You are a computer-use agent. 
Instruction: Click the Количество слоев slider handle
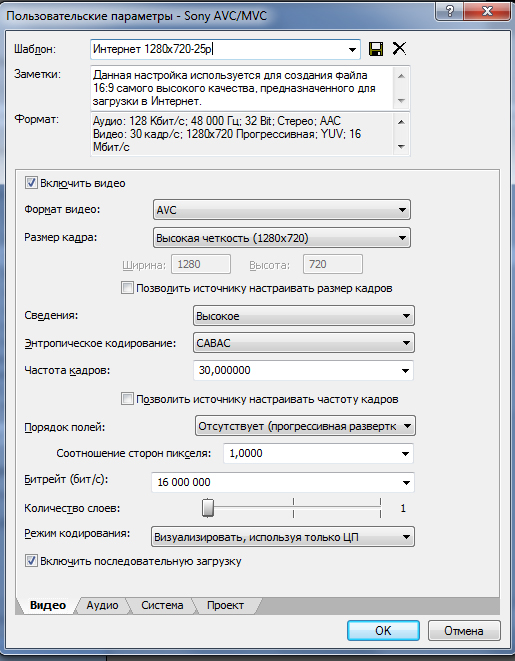207,508
